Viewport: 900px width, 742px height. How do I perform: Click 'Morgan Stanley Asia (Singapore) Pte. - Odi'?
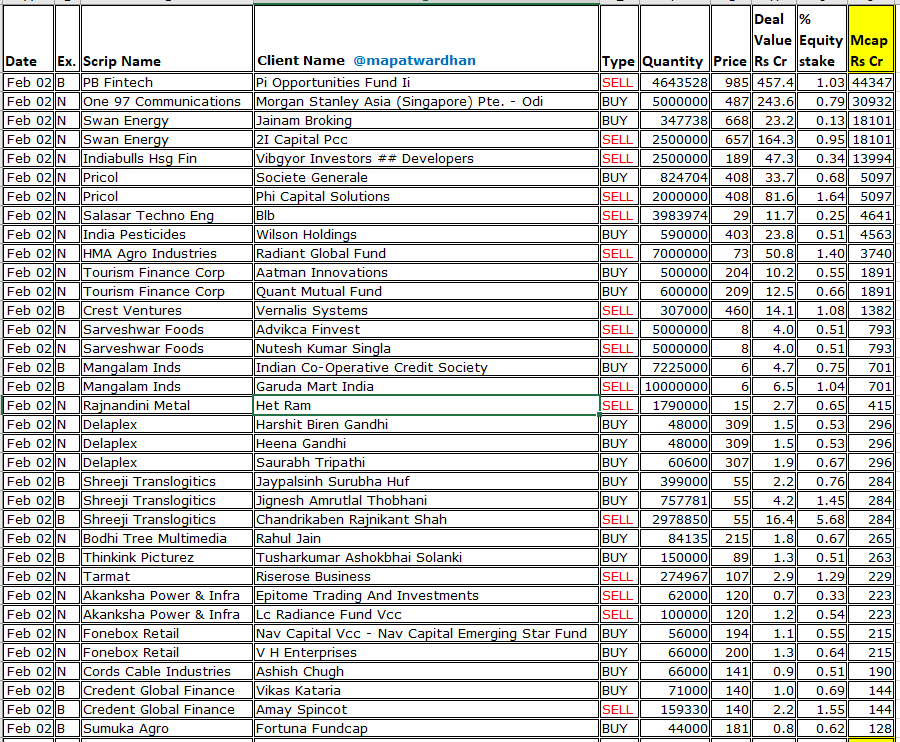(426, 102)
